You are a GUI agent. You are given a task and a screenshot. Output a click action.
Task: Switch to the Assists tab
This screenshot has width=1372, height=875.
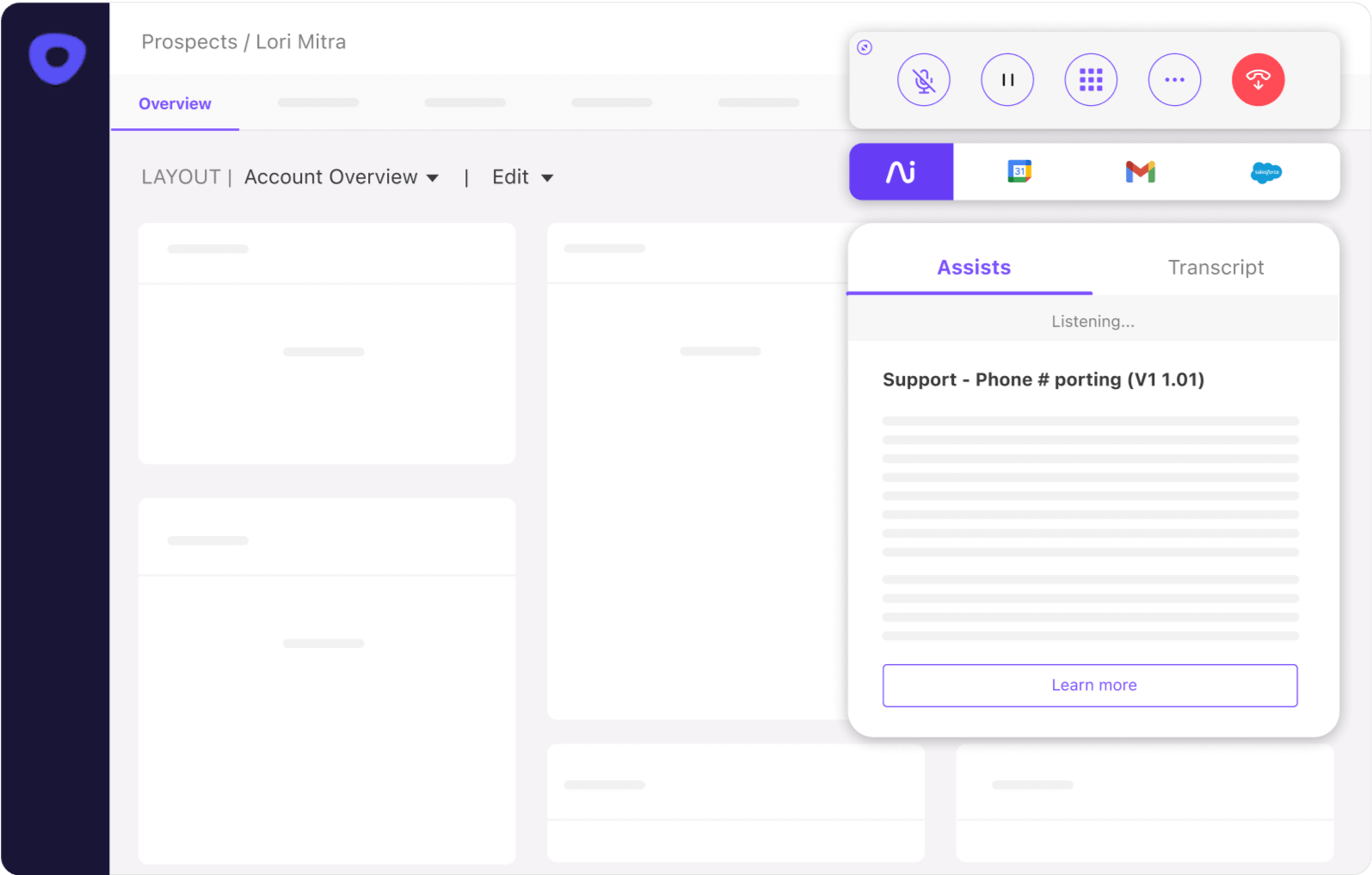pyautogui.click(x=974, y=268)
